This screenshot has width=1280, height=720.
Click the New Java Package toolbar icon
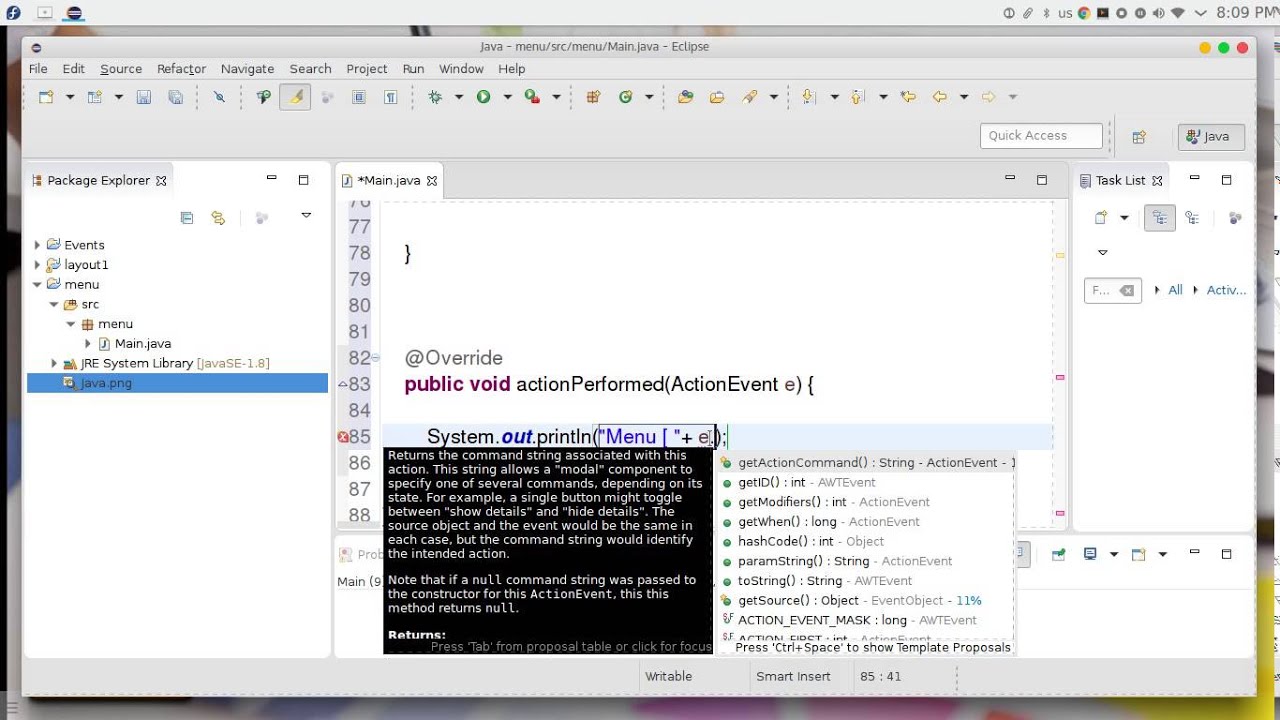point(593,97)
